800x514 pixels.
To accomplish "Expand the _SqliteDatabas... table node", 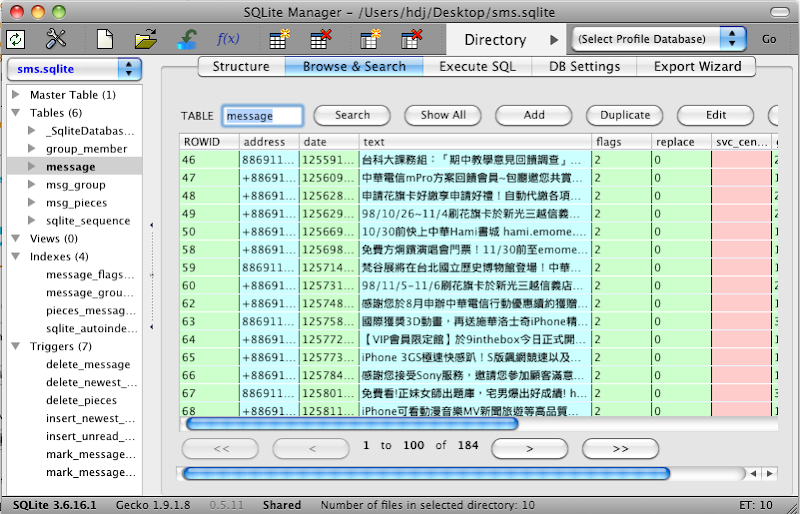I will 32,131.
